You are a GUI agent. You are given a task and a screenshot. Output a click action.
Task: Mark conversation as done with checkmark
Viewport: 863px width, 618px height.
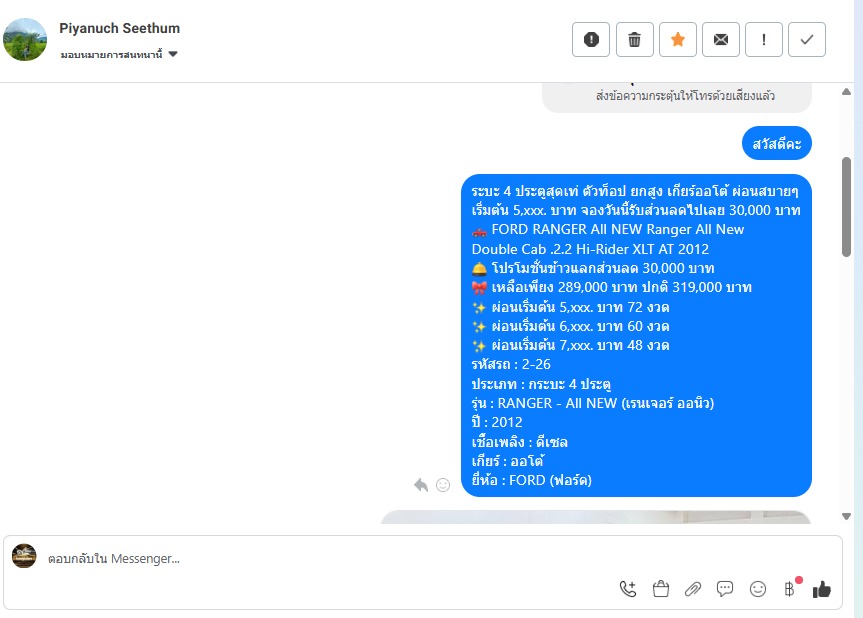[x=806, y=40]
